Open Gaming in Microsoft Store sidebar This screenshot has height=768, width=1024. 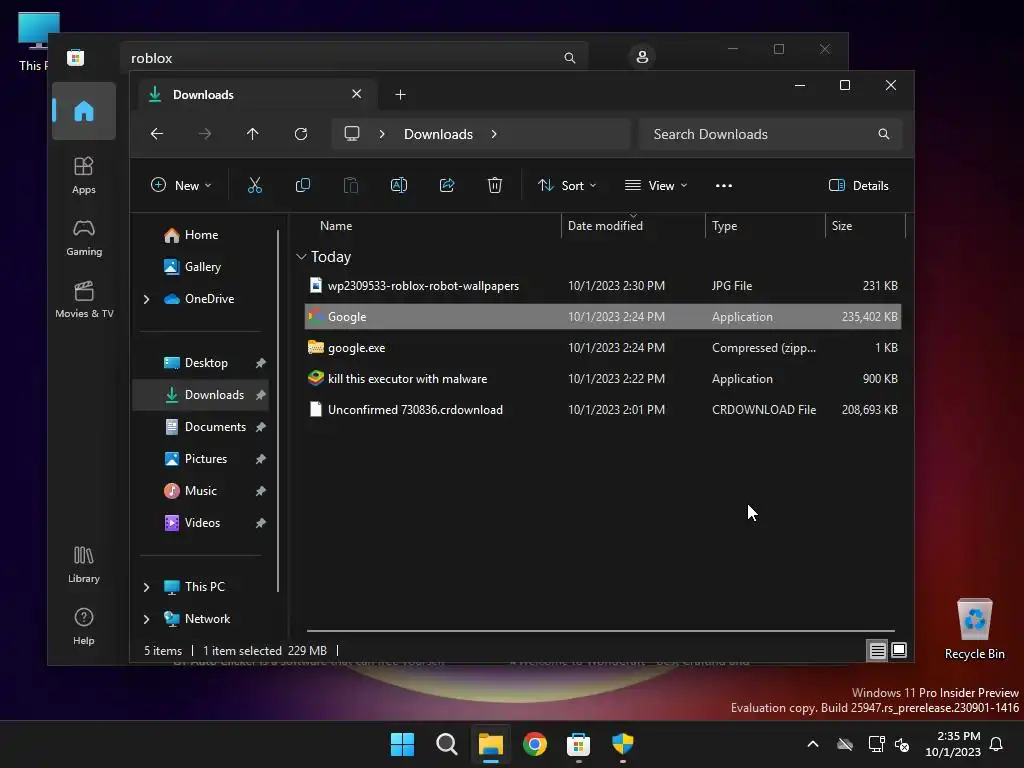click(84, 237)
